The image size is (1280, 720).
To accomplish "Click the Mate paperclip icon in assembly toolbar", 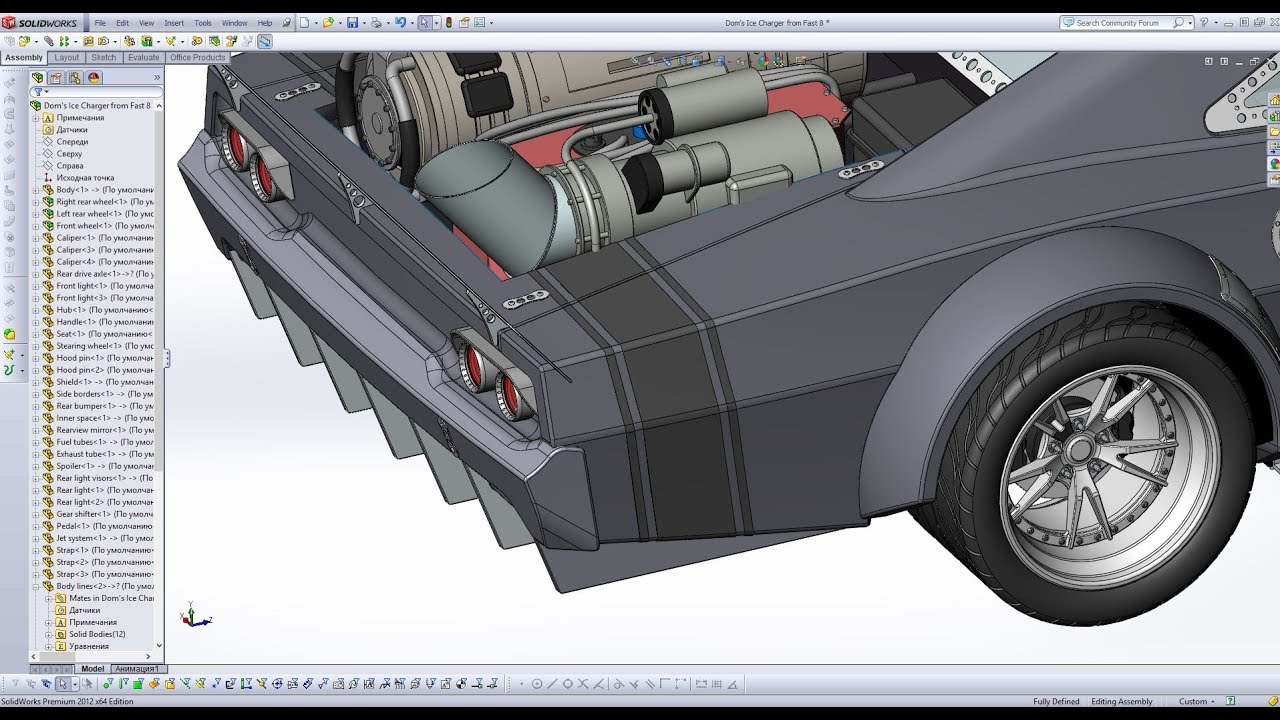I will click(x=48, y=41).
